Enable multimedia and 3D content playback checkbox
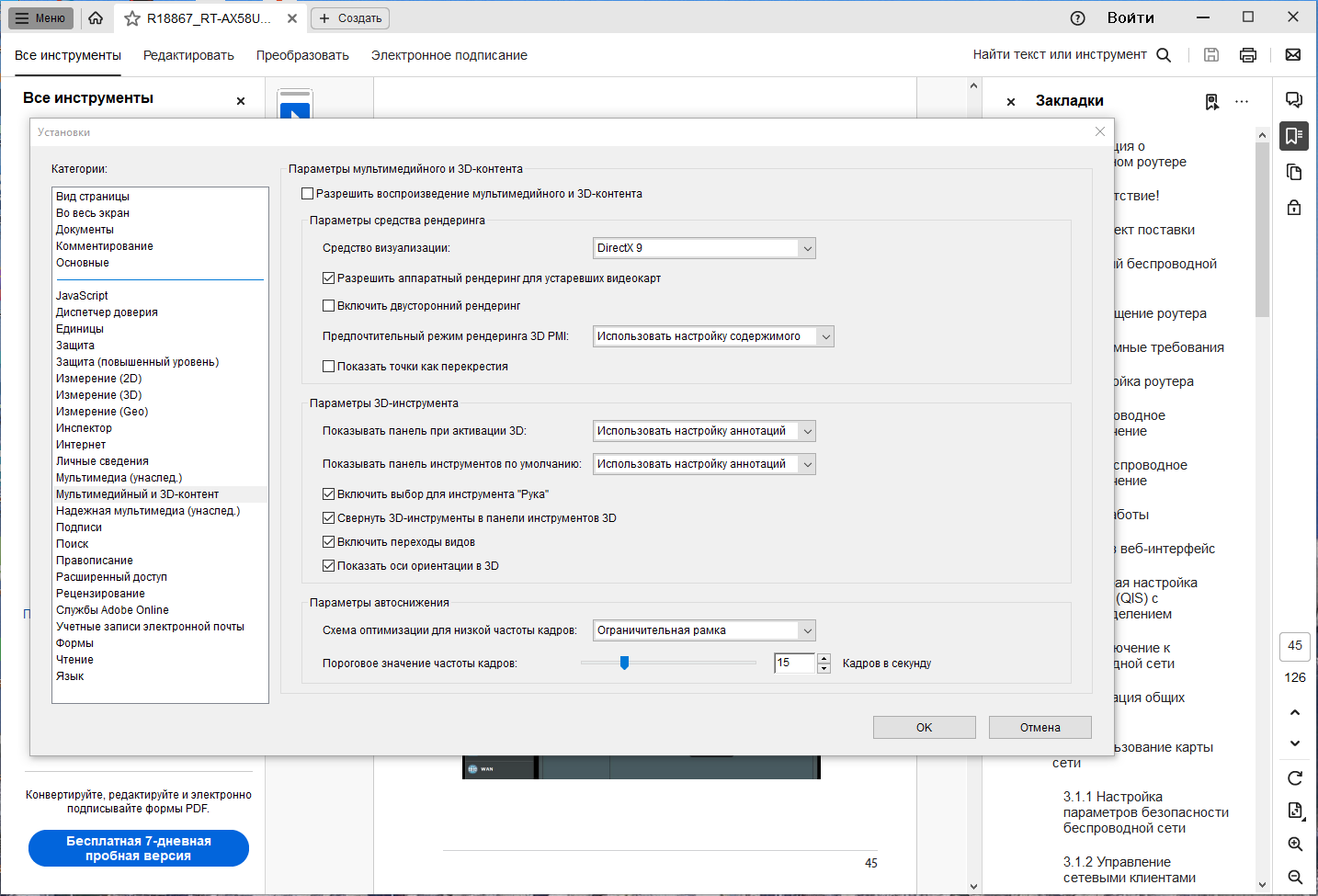The width and height of the screenshot is (1318, 896). [x=308, y=194]
